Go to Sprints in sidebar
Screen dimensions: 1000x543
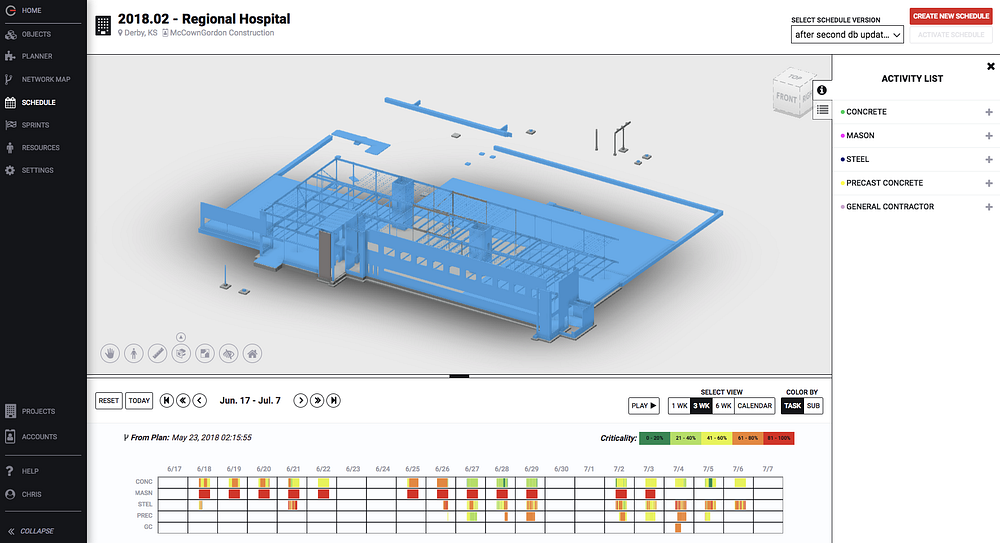coord(35,125)
